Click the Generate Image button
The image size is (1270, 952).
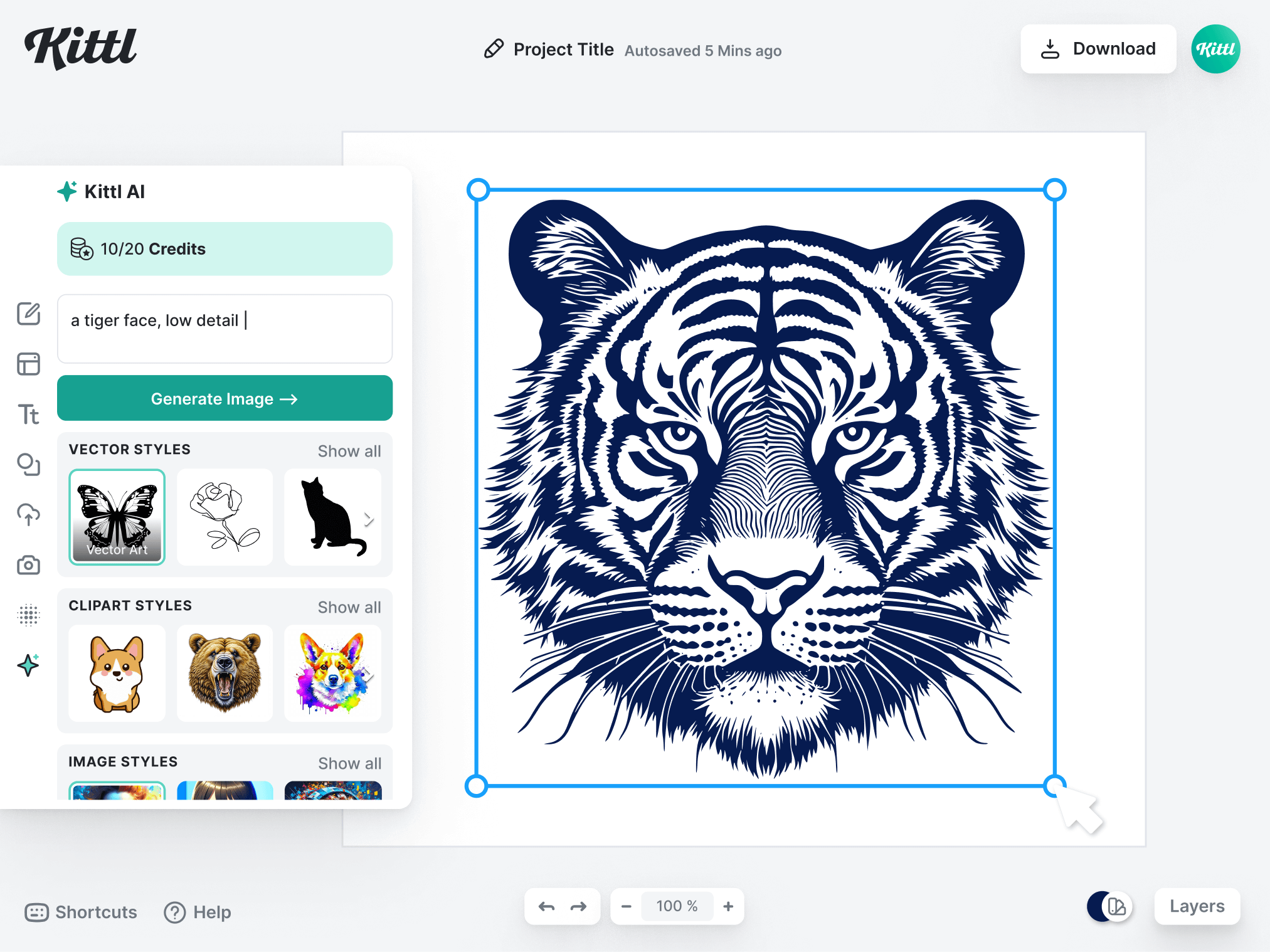[x=225, y=398]
